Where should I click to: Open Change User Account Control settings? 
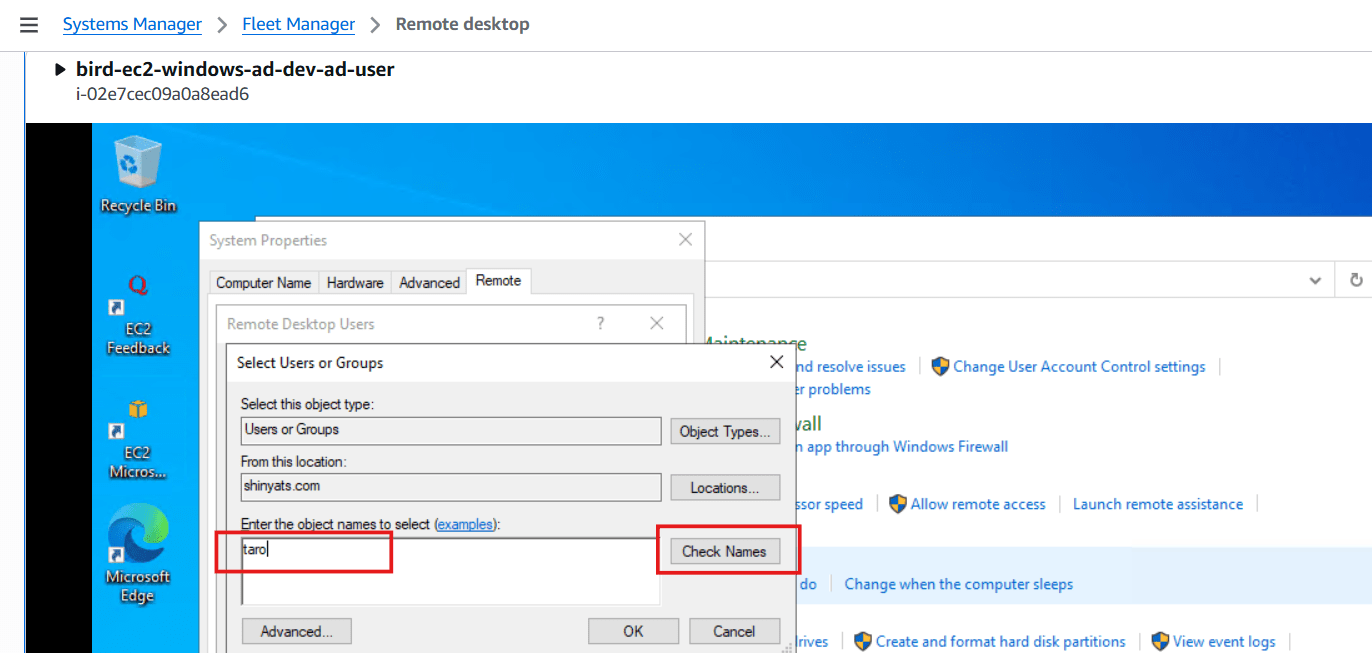click(1079, 367)
